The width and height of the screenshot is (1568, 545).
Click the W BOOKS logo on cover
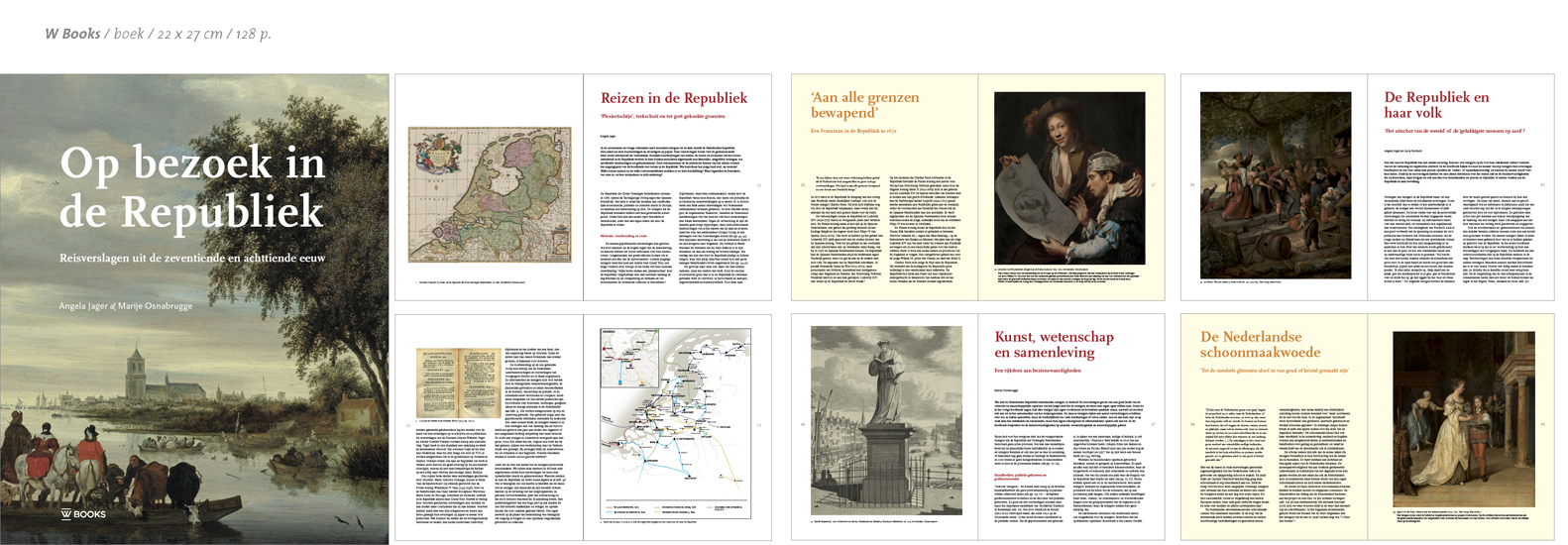[83, 514]
